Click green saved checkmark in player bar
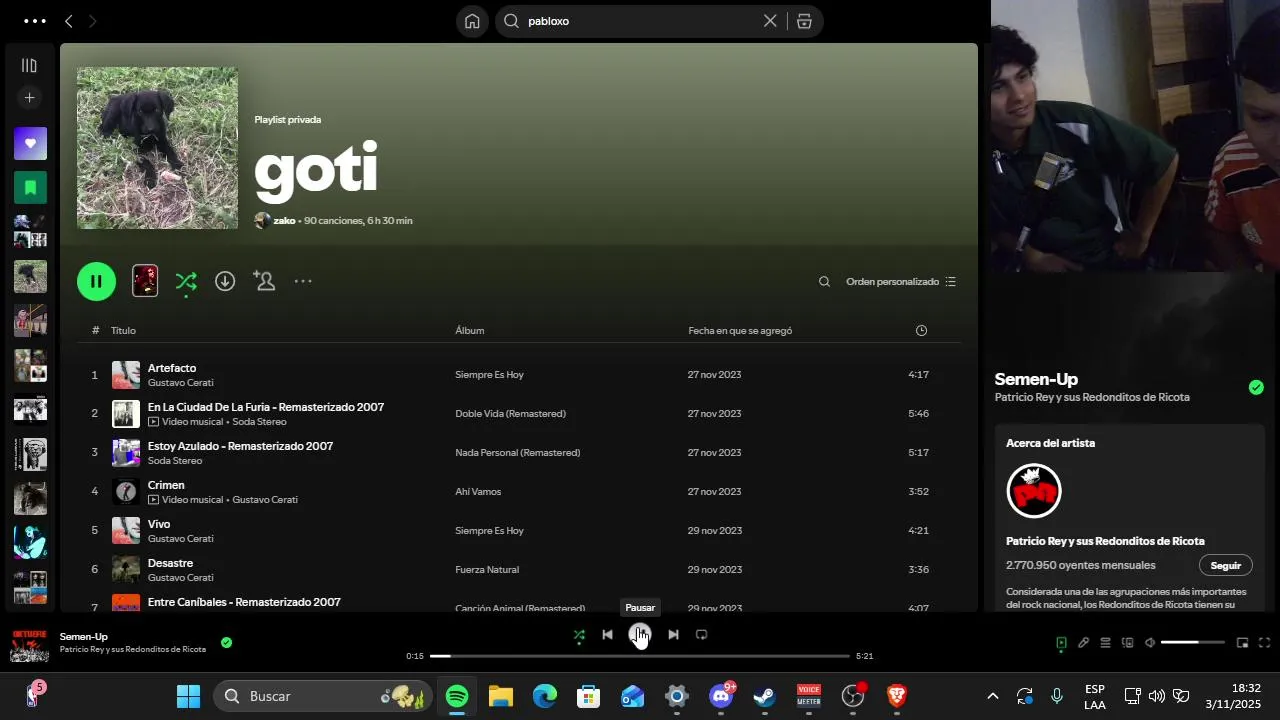The image size is (1280, 720). click(226, 642)
